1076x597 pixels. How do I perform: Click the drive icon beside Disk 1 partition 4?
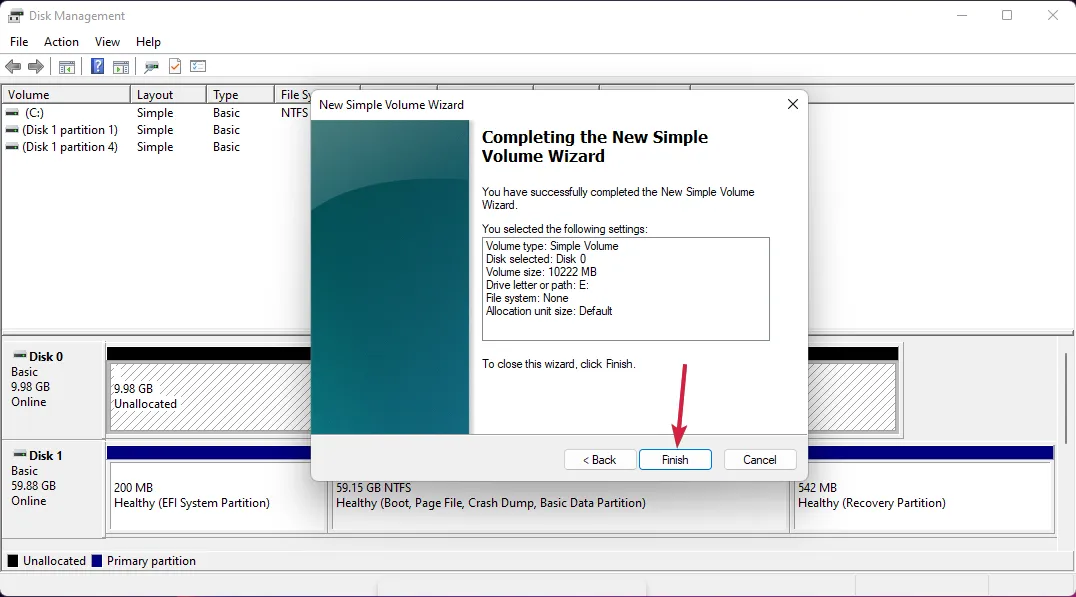tap(12, 147)
